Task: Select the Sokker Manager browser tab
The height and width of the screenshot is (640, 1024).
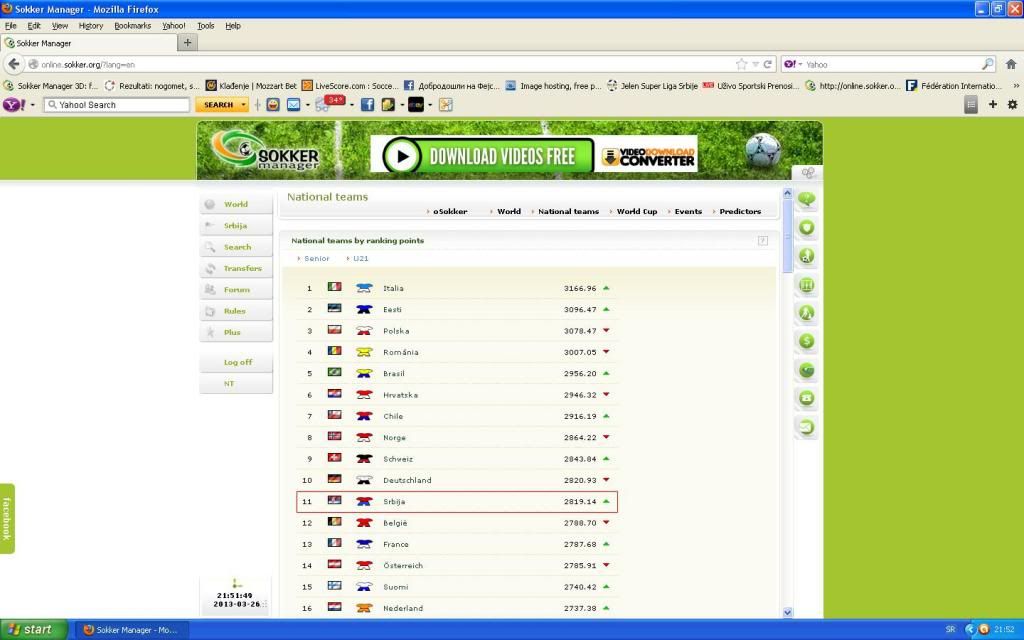Action: point(89,43)
